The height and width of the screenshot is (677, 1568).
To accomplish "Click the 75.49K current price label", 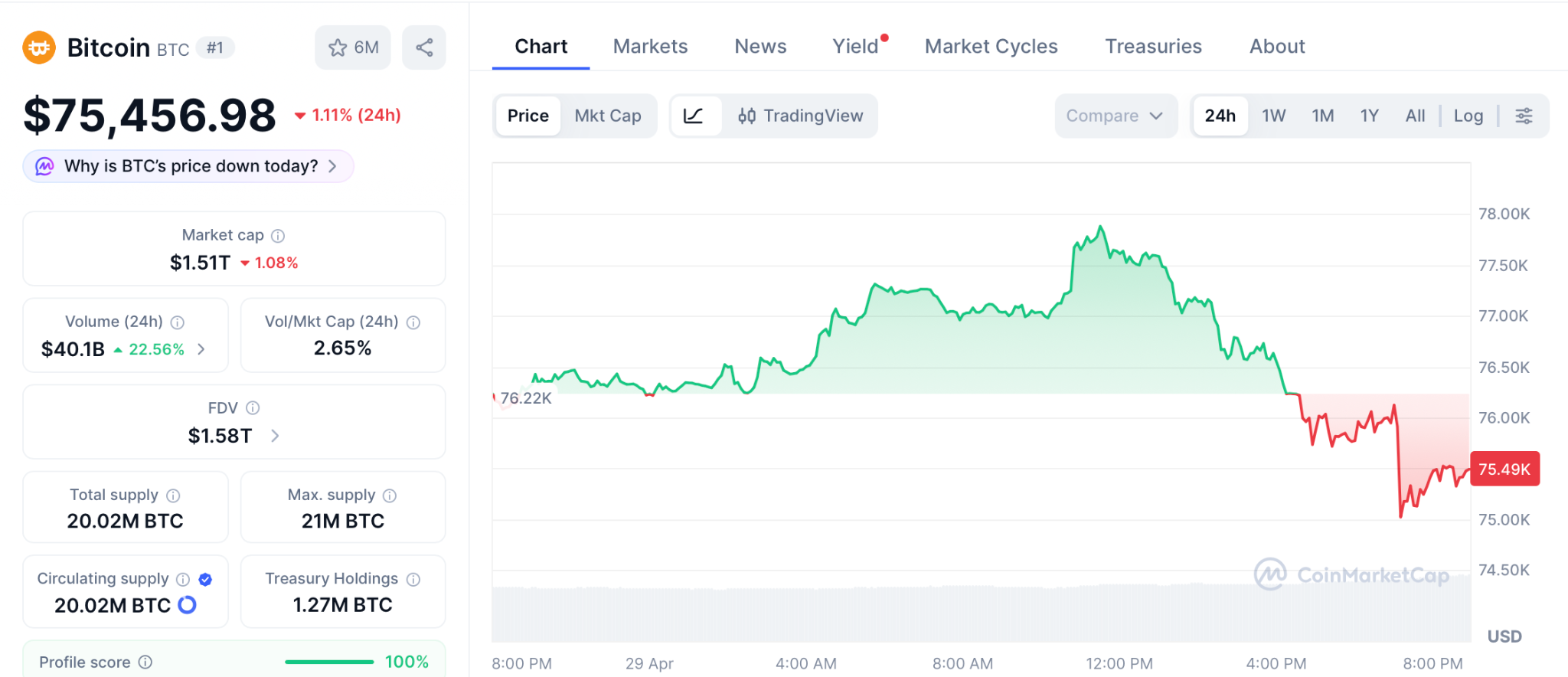I will point(1504,469).
